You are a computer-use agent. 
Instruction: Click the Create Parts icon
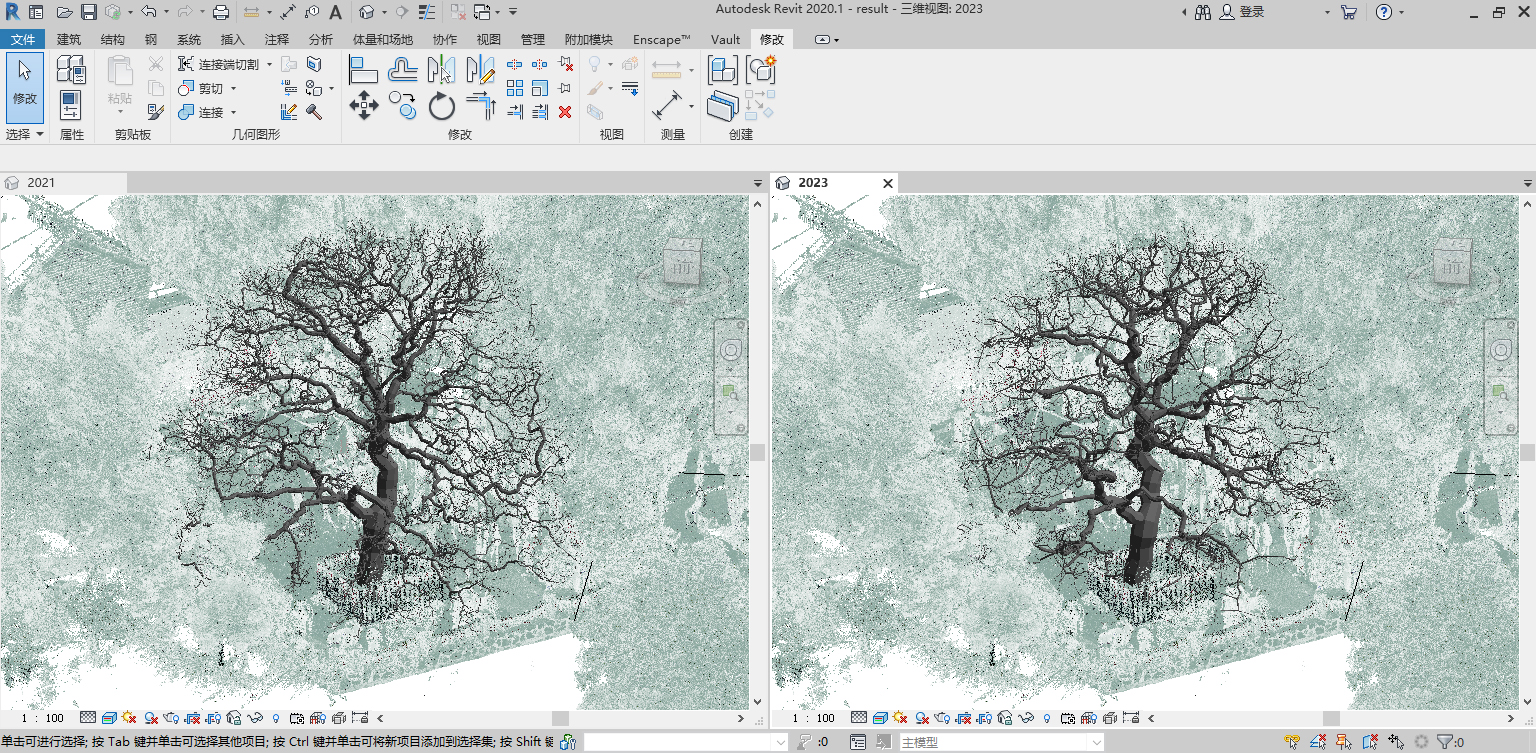723,105
